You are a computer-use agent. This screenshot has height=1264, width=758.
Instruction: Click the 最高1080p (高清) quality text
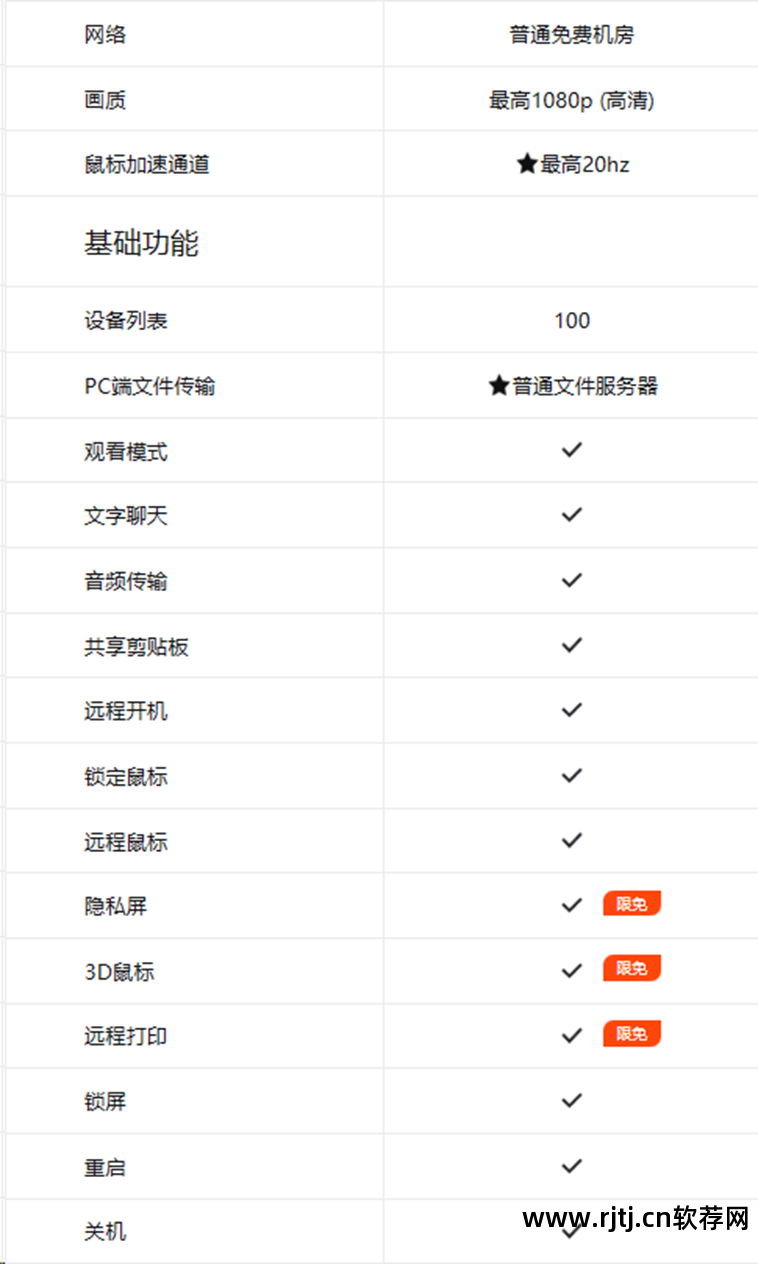tap(571, 100)
